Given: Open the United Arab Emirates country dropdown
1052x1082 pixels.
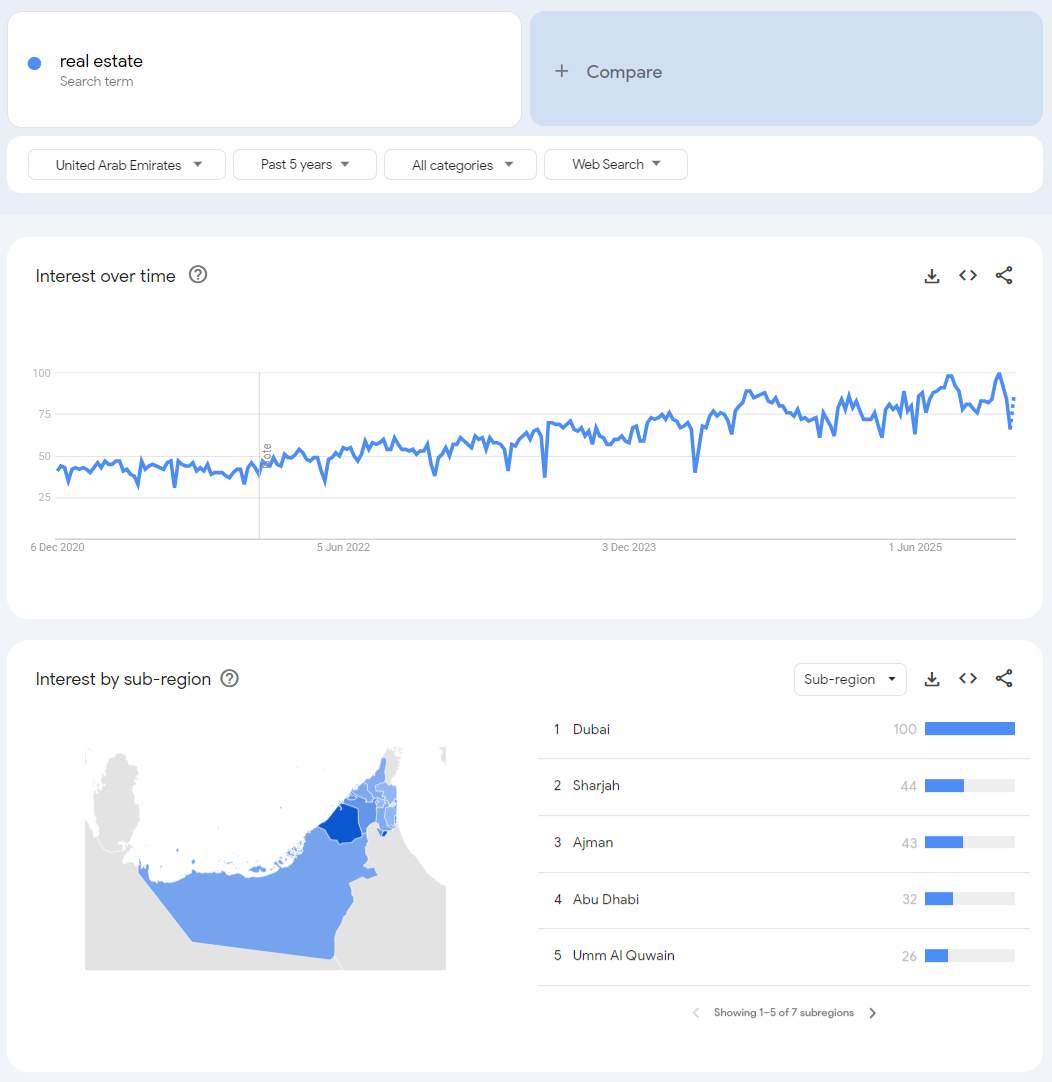Looking at the screenshot, I should pyautogui.click(x=128, y=165).
